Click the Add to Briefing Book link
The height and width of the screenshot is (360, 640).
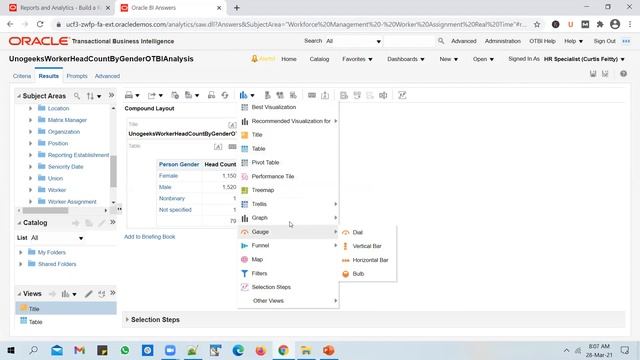149,237
